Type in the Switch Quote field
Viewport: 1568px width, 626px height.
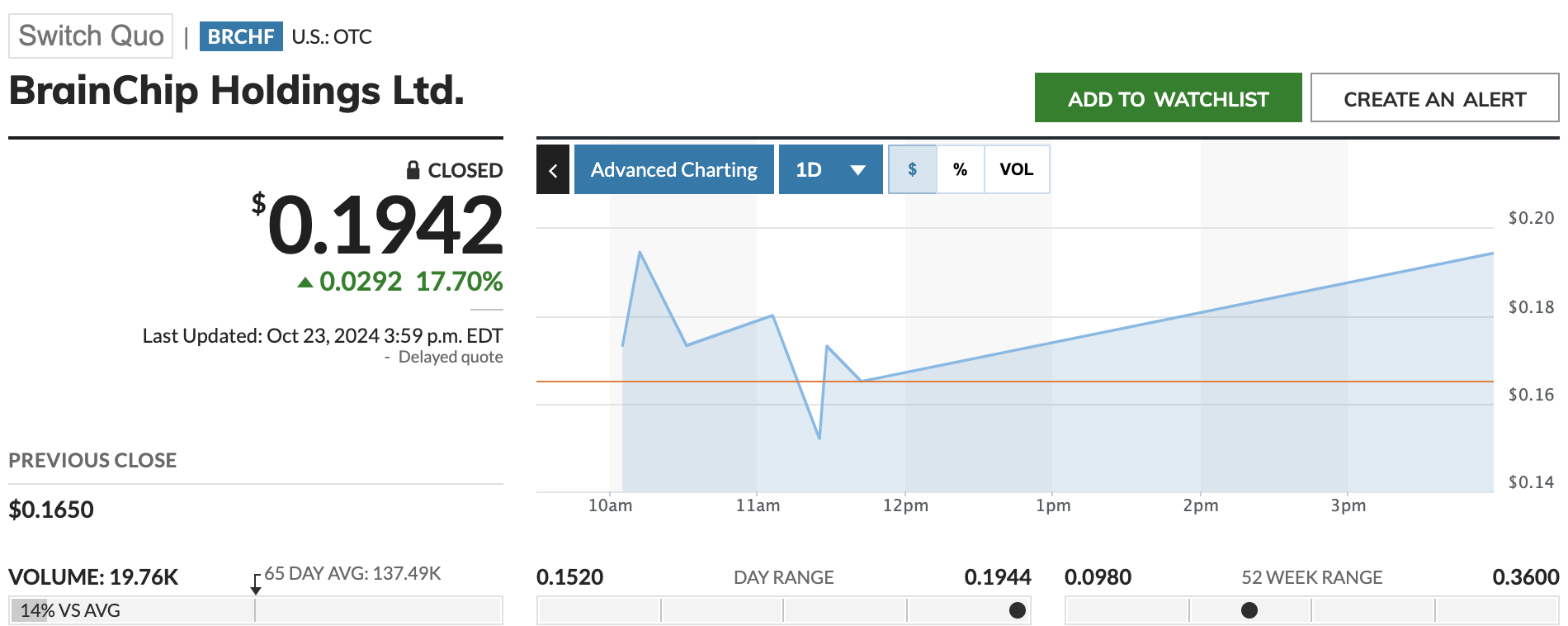tap(91, 36)
